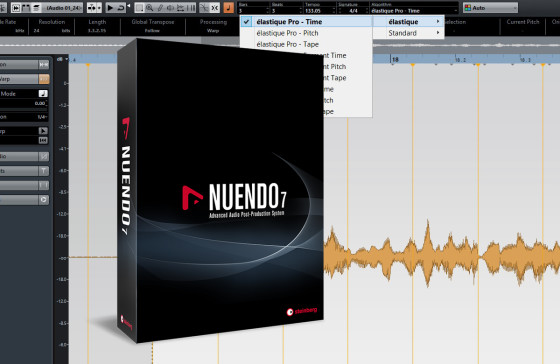Select the pencil draw tool
The image size is (560, 364).
click(160, 8)
